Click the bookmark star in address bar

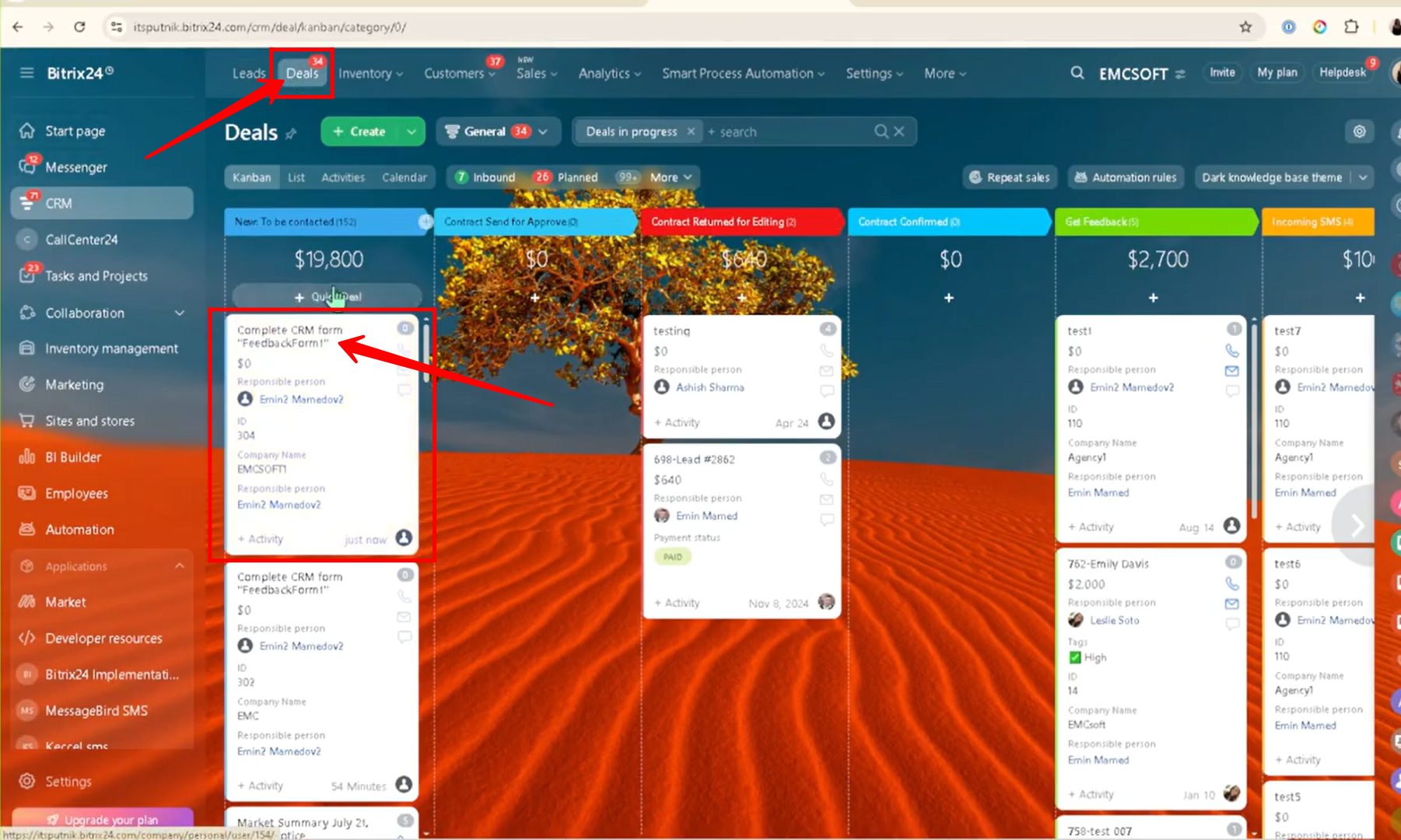tap(1245, 27)
